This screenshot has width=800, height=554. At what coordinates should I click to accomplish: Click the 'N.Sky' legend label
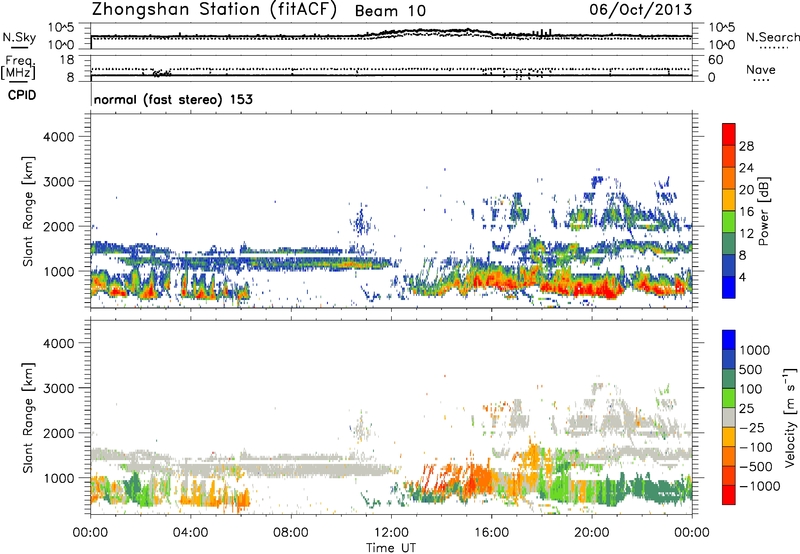(x=19, y=37)
